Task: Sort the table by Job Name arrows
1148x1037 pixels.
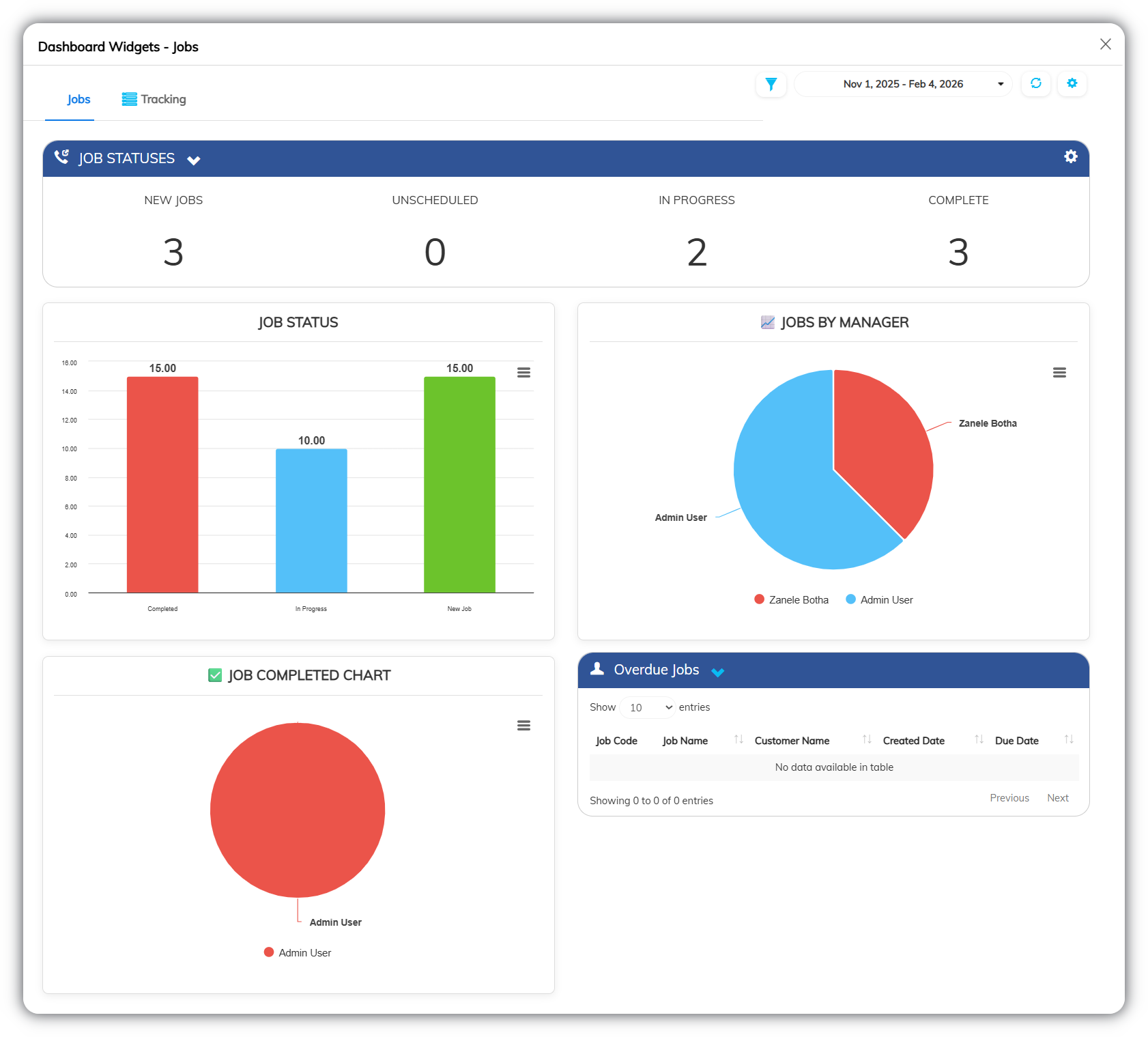Action: pyautogui.click(x=738, y=739)
